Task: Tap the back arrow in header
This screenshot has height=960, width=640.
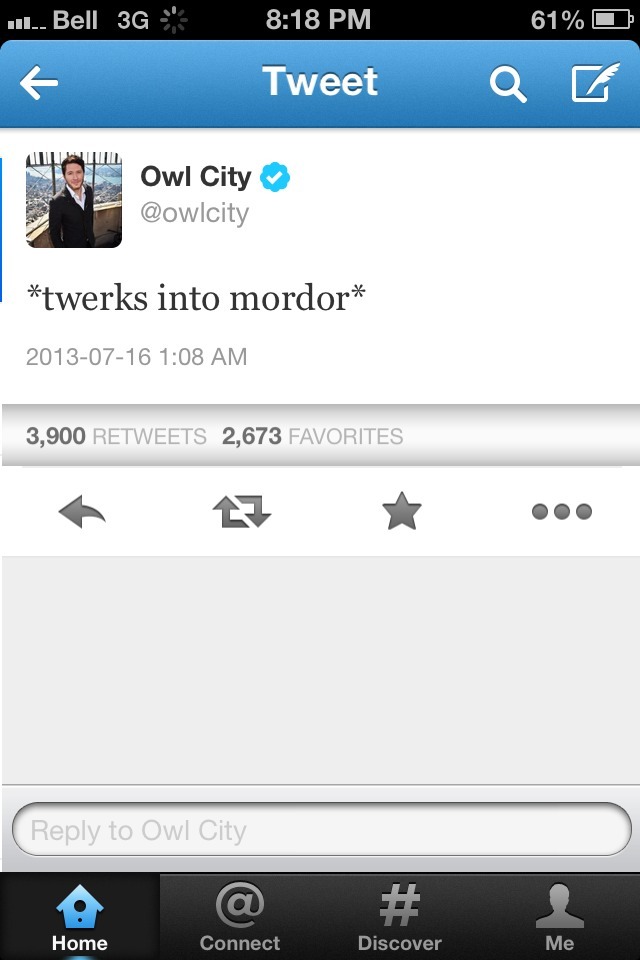Action: coord(39,82)
